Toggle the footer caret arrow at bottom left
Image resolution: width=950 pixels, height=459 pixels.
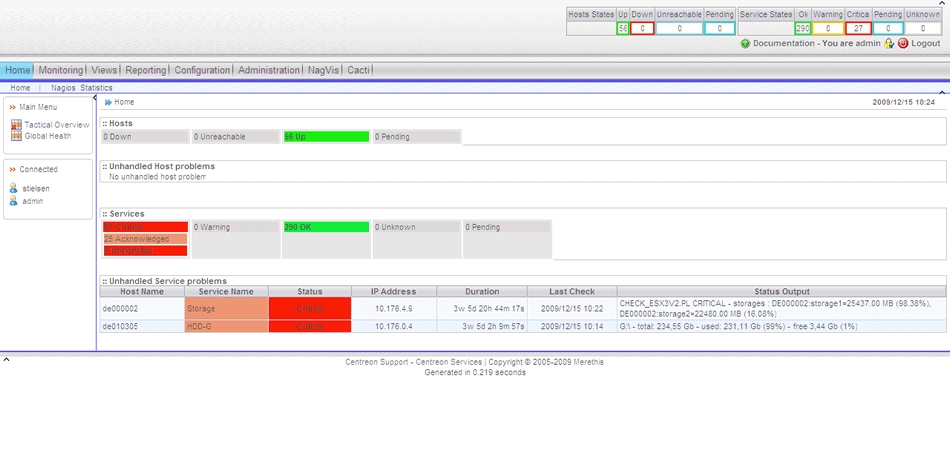pos(6,360)
